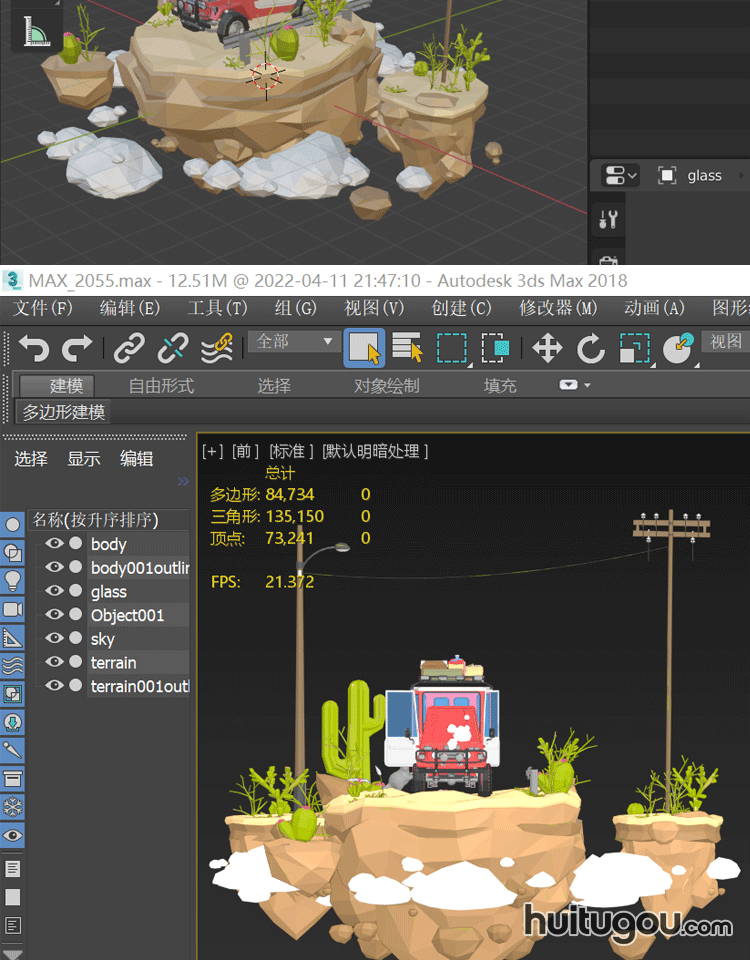This screenshot has width=750, height=960.
Task: Open the Select by Name list icon
Action: pos(407,348)
